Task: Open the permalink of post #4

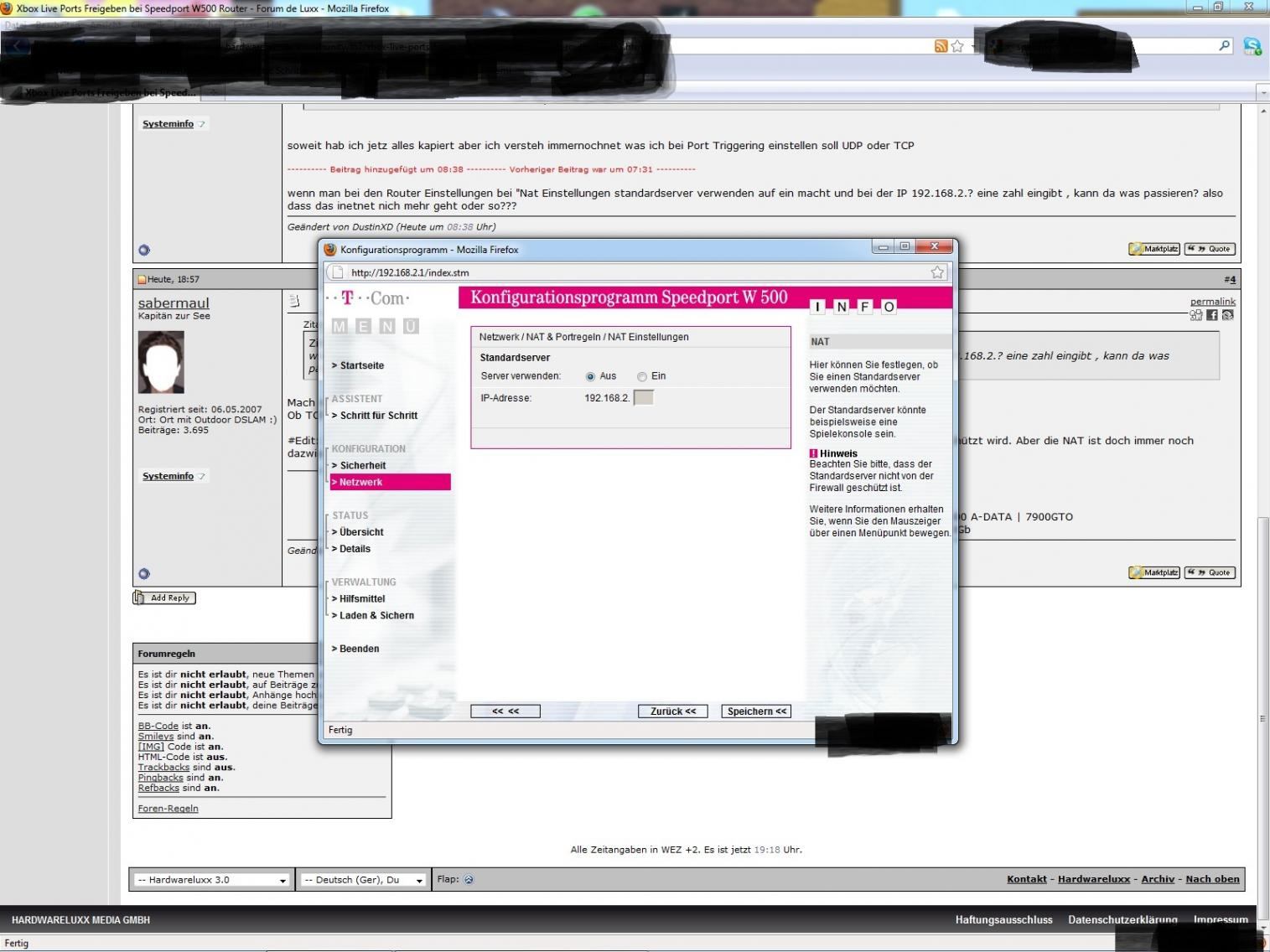Action: [x=1213, y=302]
